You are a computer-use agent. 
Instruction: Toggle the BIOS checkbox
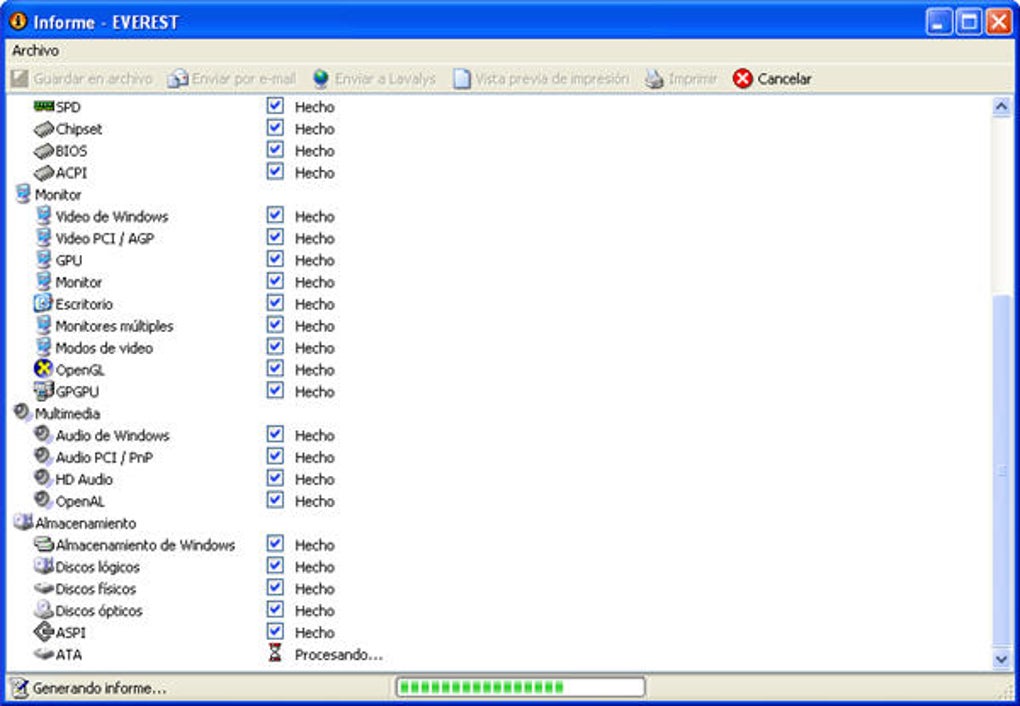[x=275, y=150]
